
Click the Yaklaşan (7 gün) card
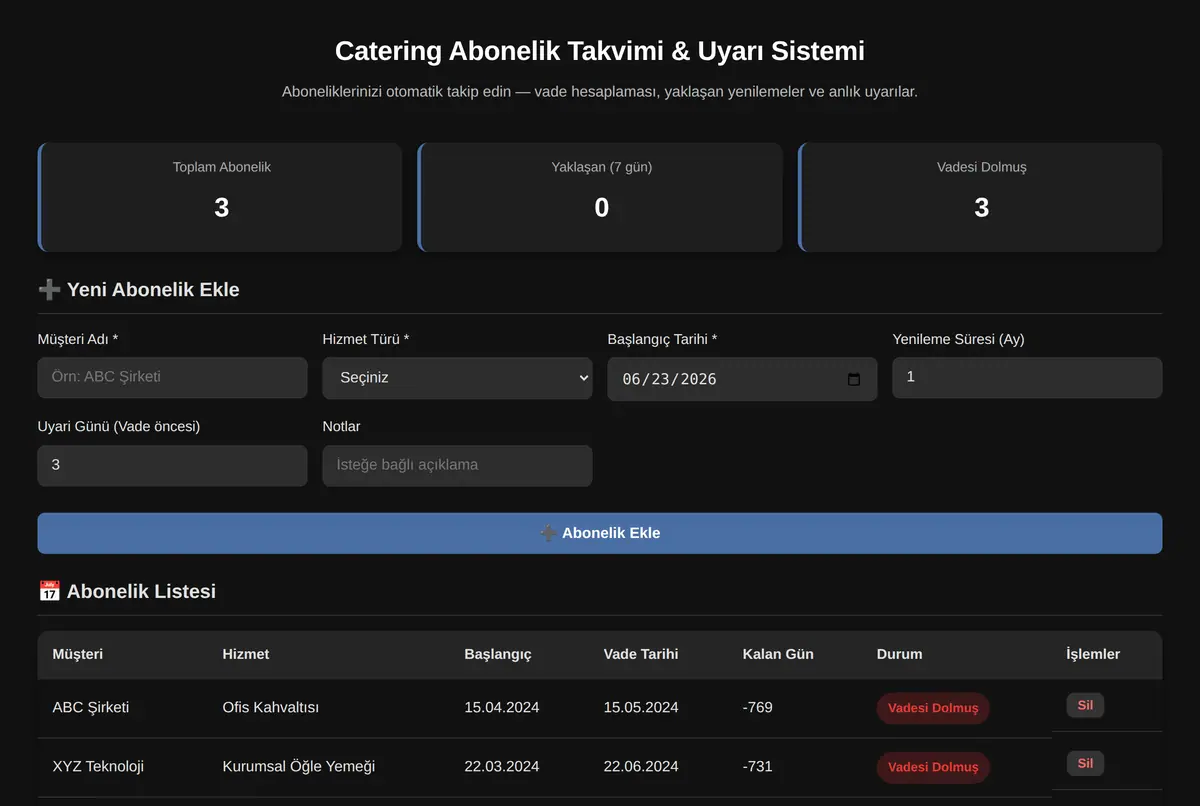click(600, 197)
